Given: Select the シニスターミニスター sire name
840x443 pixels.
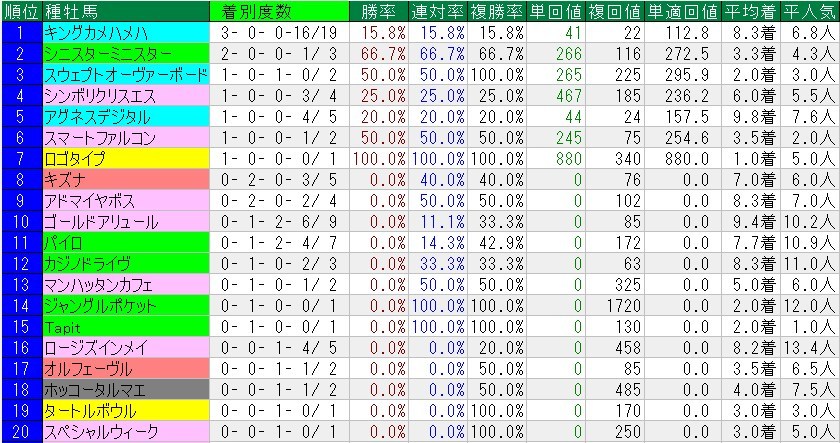Looking at the screenshot, I should click(x=126, y=54).
